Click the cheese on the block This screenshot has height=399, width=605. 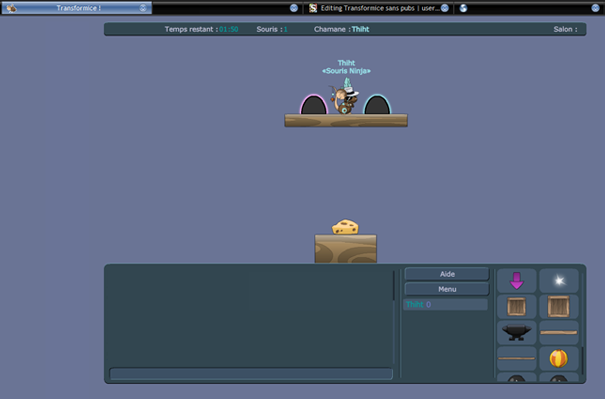coord(345,227)
